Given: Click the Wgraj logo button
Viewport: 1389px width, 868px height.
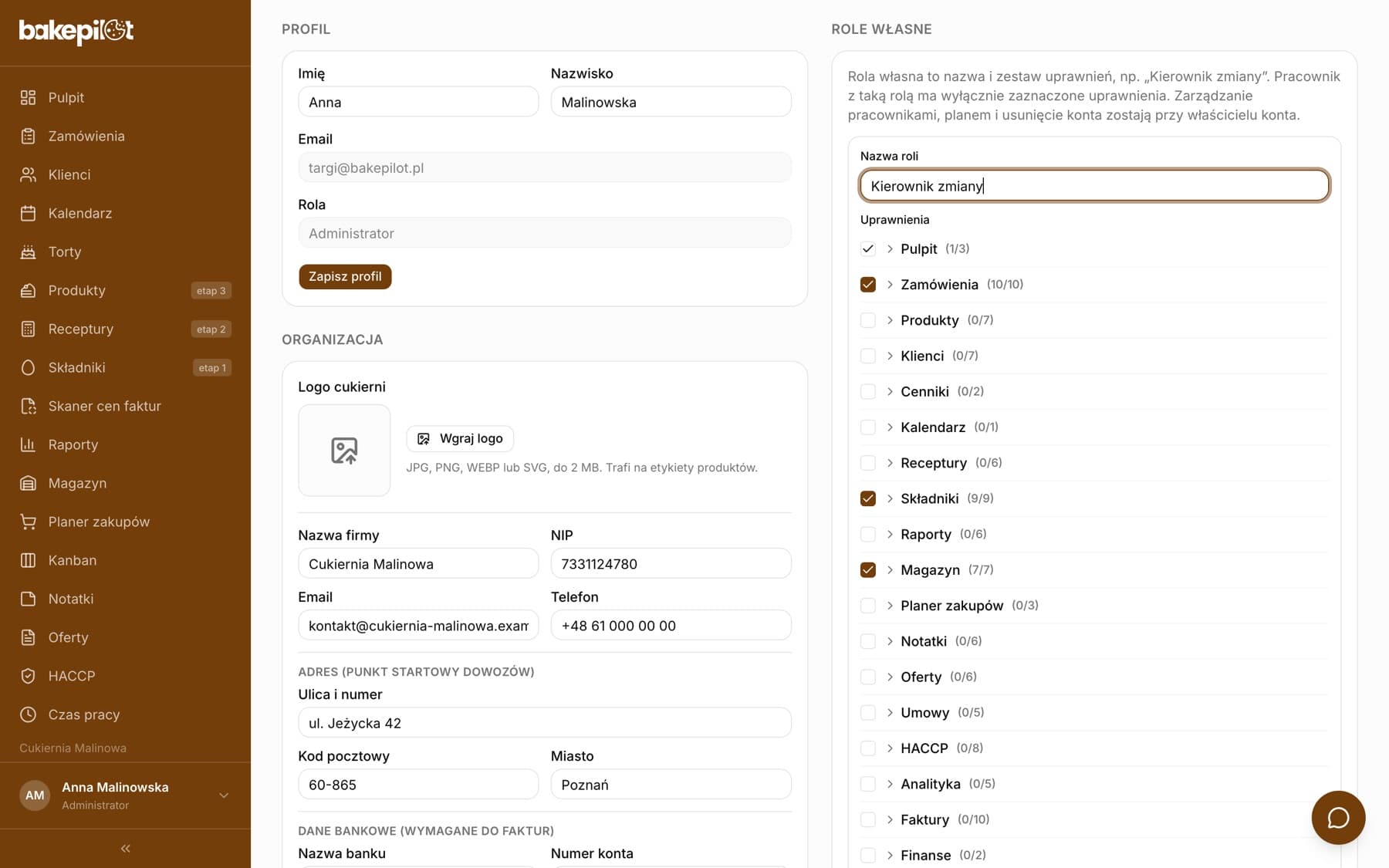Looking at the screenshot, I should [x=460, y=438].
